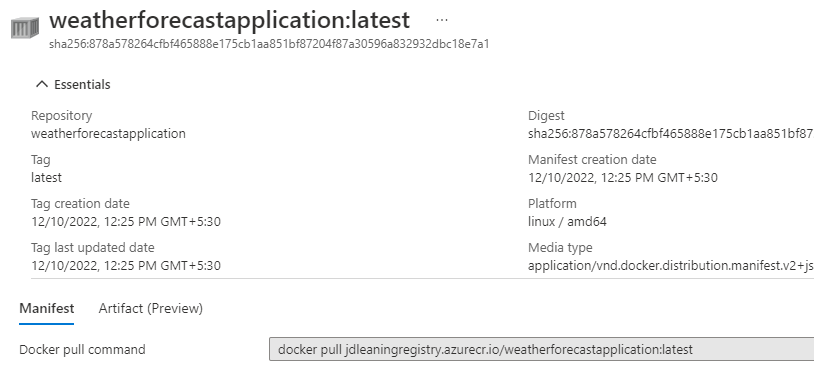Click the Docker pull command field
Viewport: 814px width, 376px height.
pos(541,349)
